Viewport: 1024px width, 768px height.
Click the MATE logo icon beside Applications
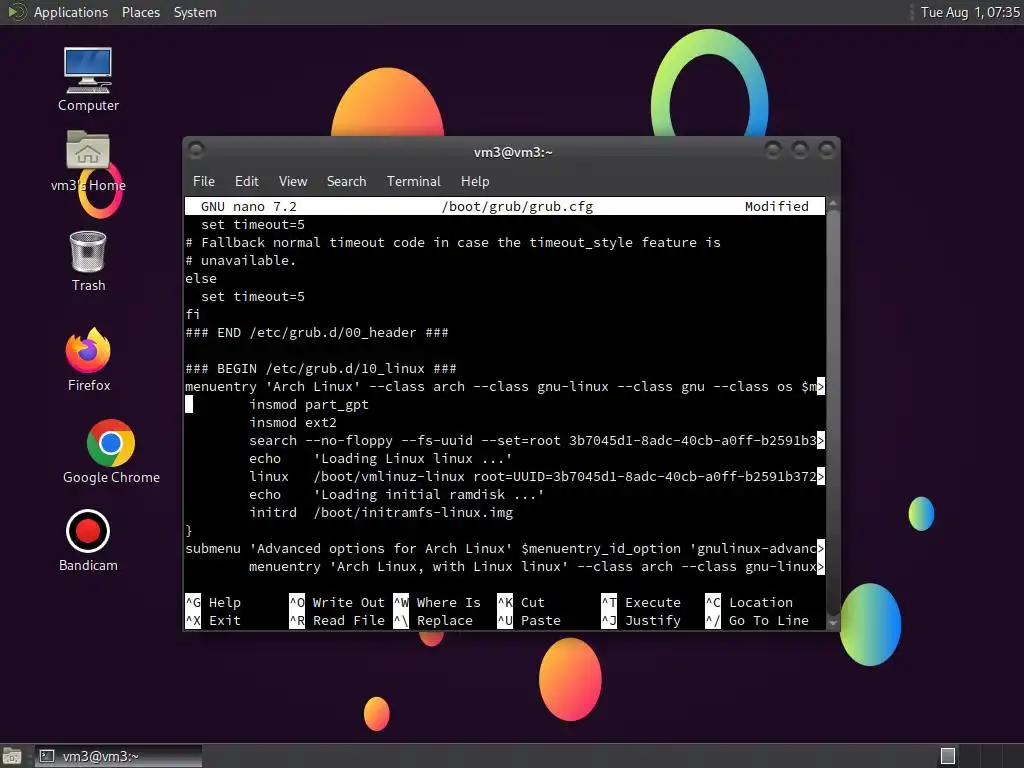coord(16,12)
